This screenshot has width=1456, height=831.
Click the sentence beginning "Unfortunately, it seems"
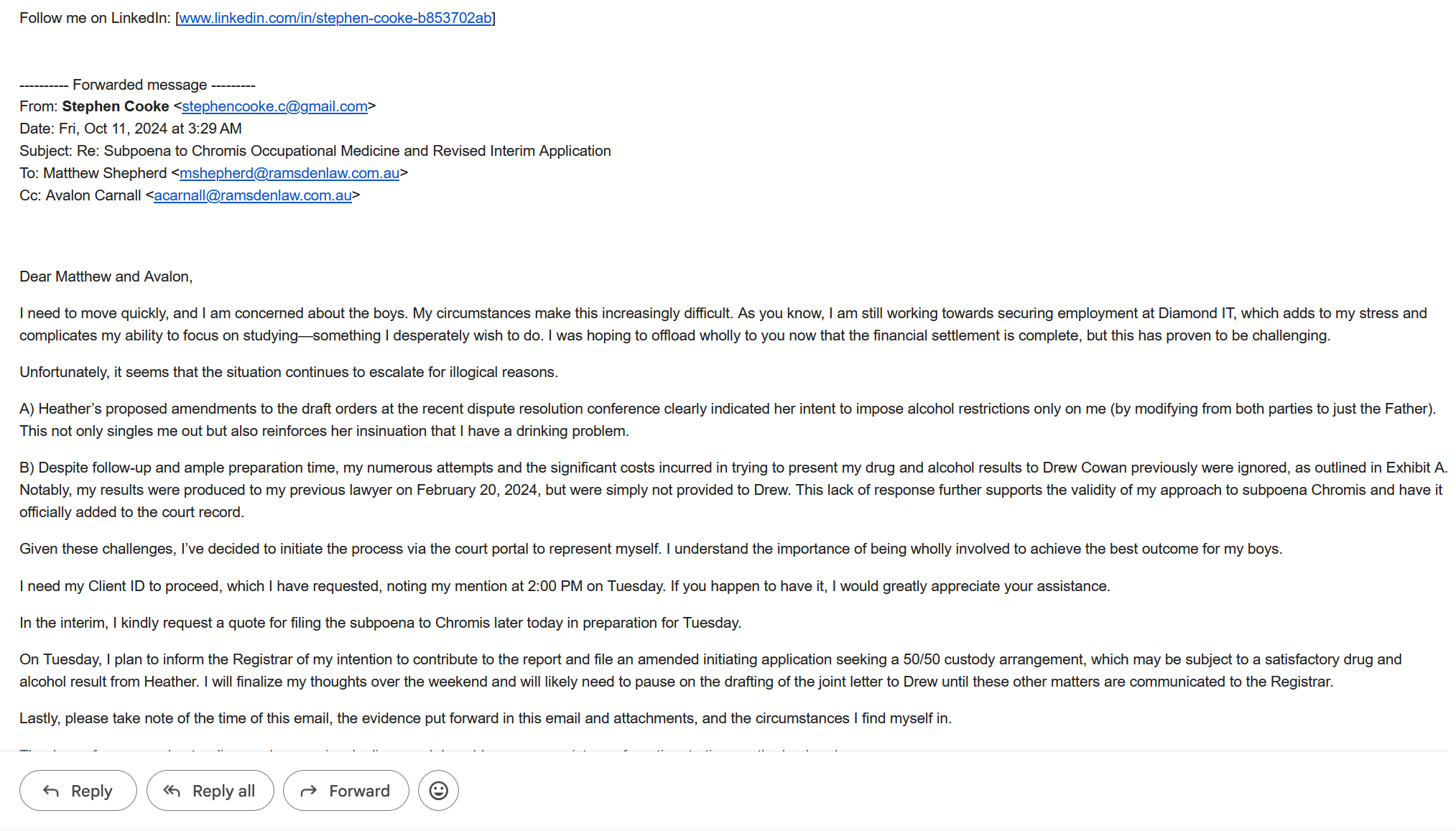click(289, 372)
